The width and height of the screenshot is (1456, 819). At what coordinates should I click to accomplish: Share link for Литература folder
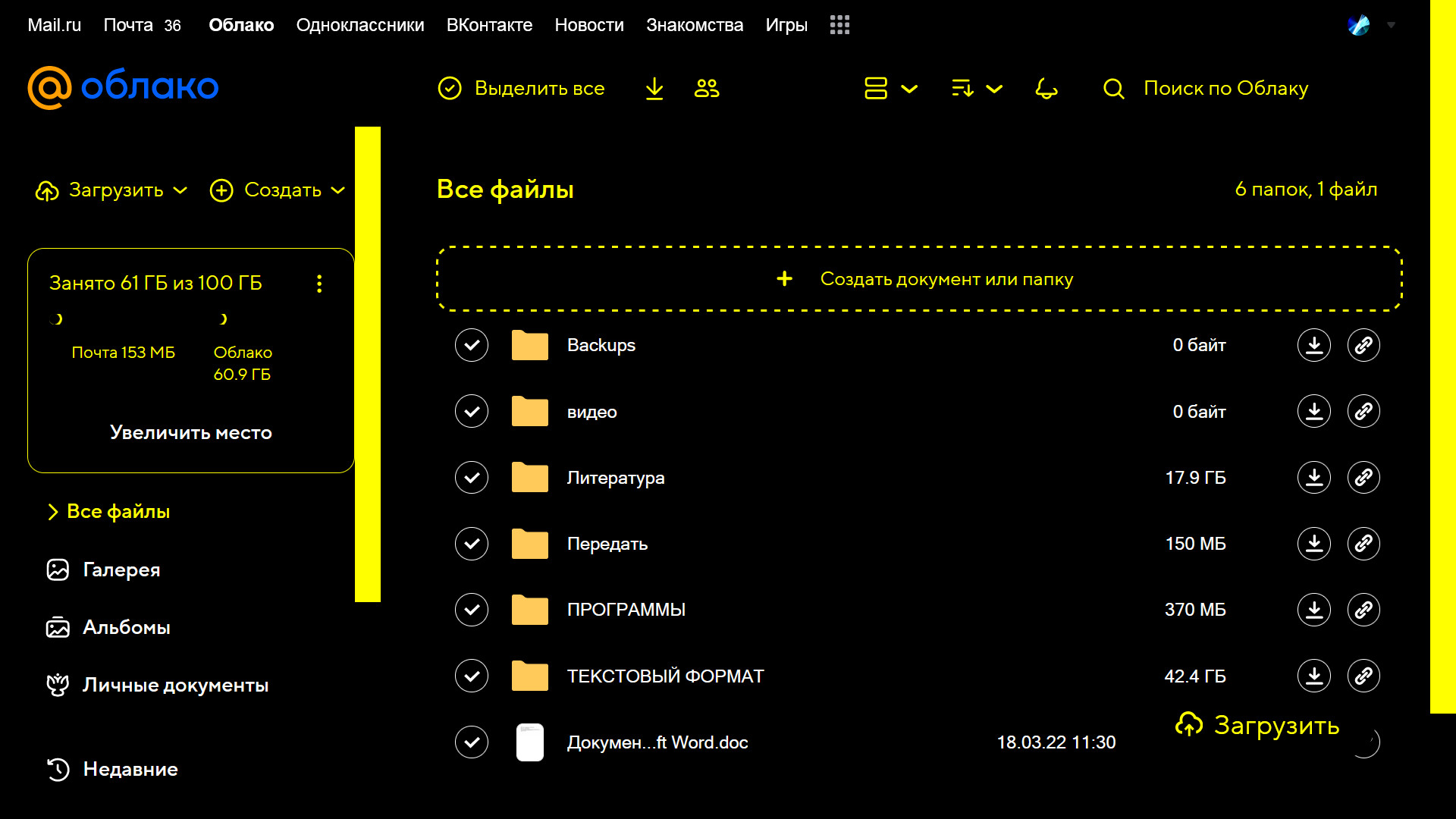1363,477
